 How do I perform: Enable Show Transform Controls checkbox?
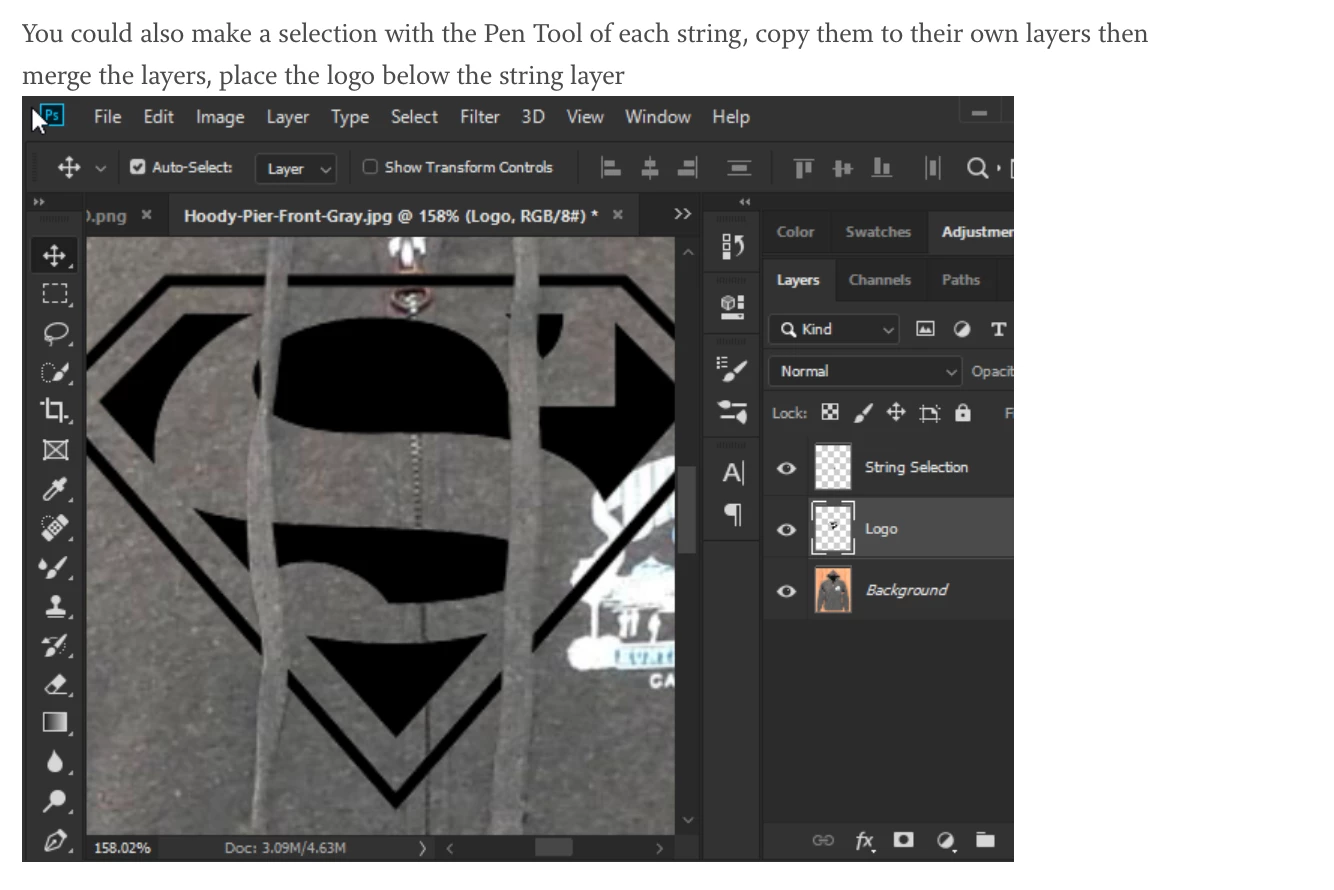tap(370, 167)
